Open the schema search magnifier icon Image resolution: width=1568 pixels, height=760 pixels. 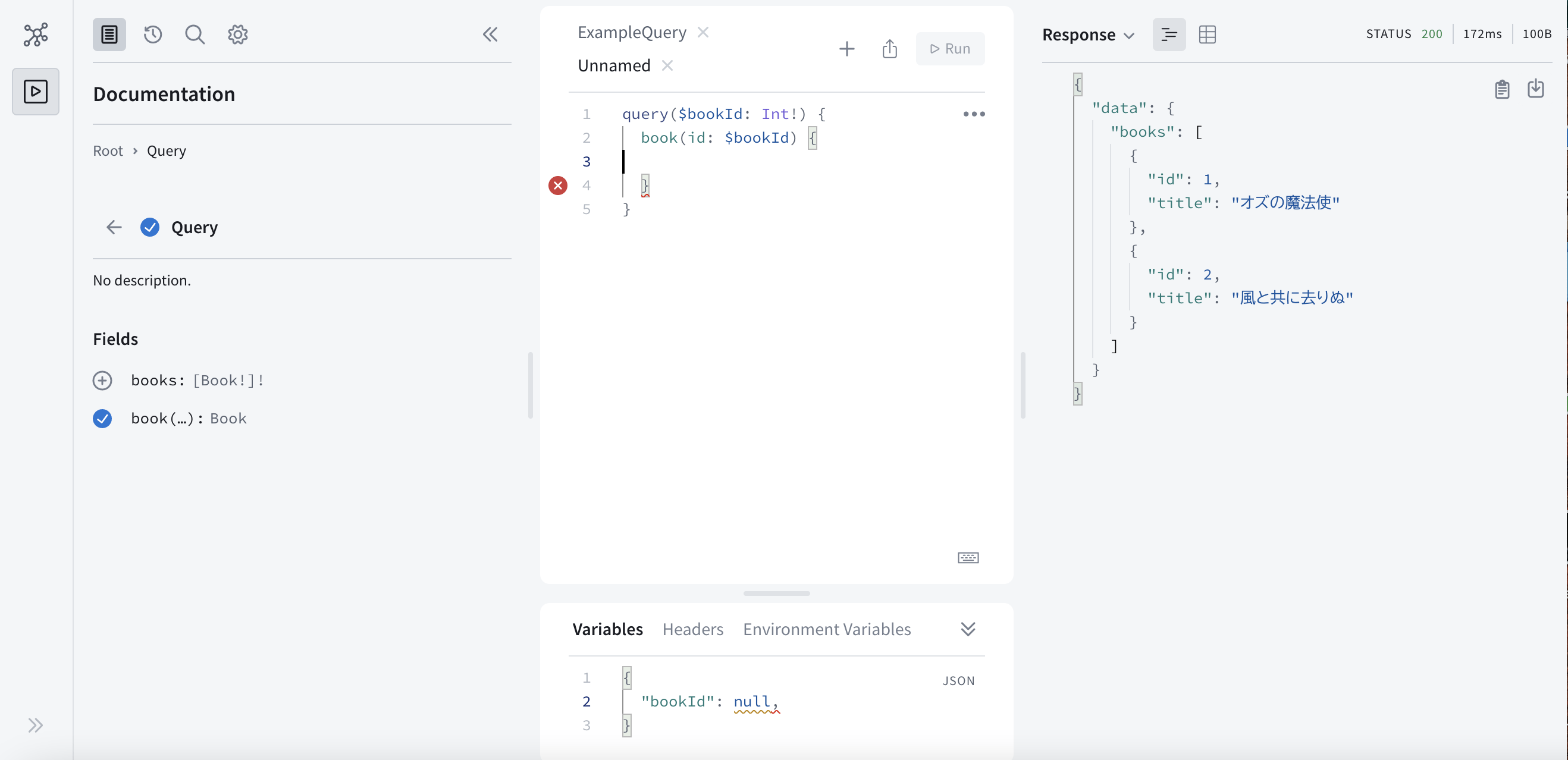tap(195, 34)
